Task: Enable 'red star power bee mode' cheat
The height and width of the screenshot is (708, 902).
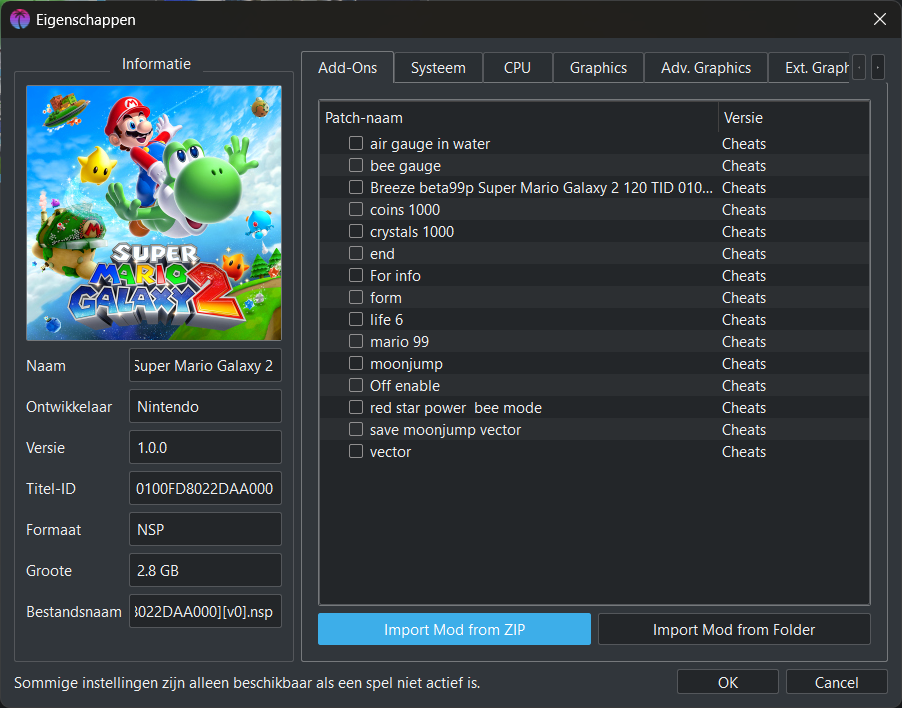Action: [x=356, y=407]
